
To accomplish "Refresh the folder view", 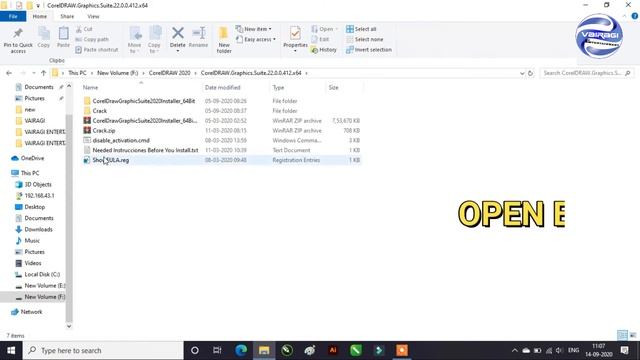I will tap(530, 73).
